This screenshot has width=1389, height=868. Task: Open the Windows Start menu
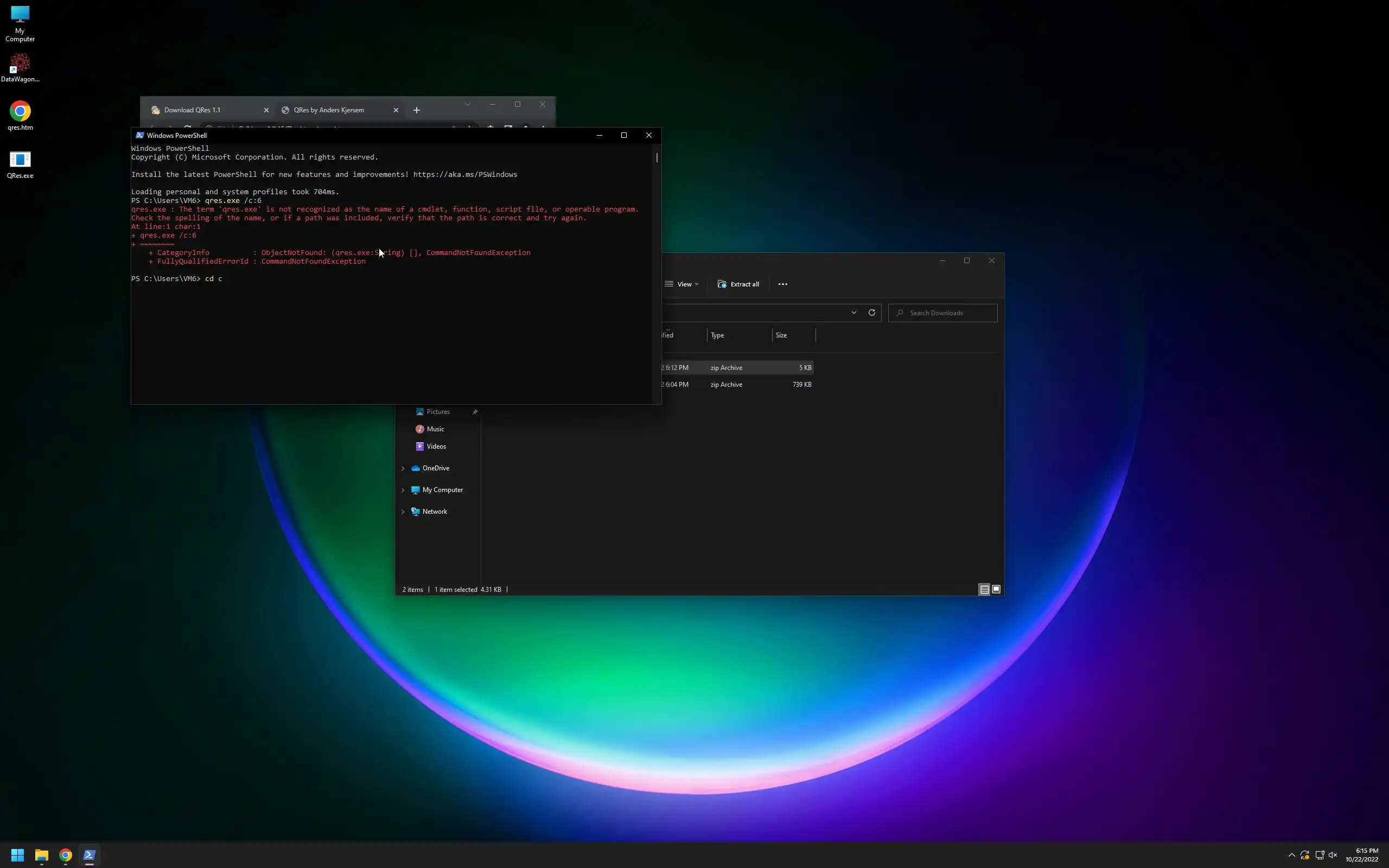tap(17, 855)
